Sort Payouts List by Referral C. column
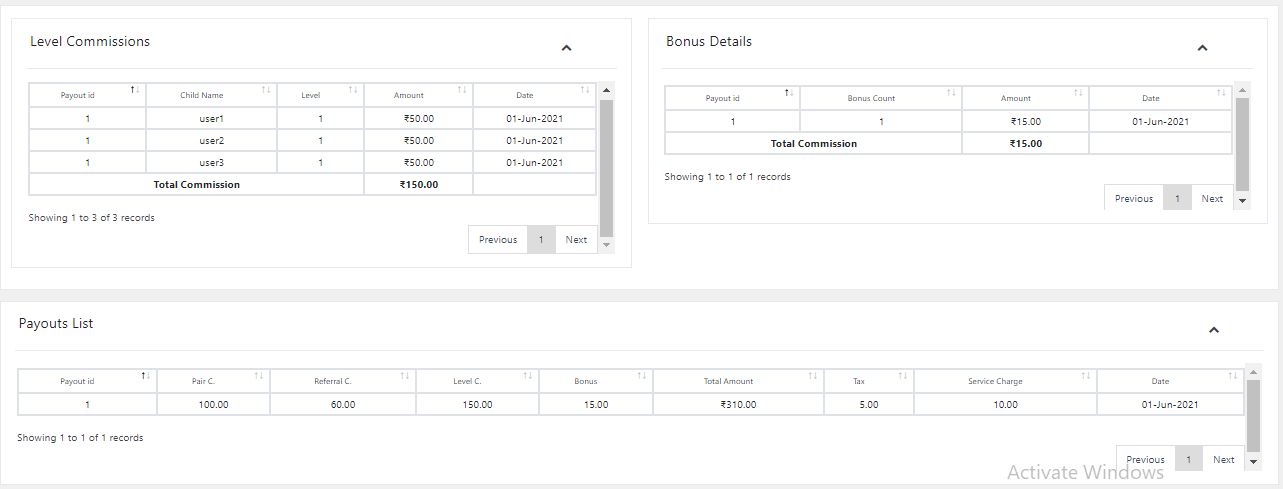Screen dimensions: 1283x489 tap(342, 381)
